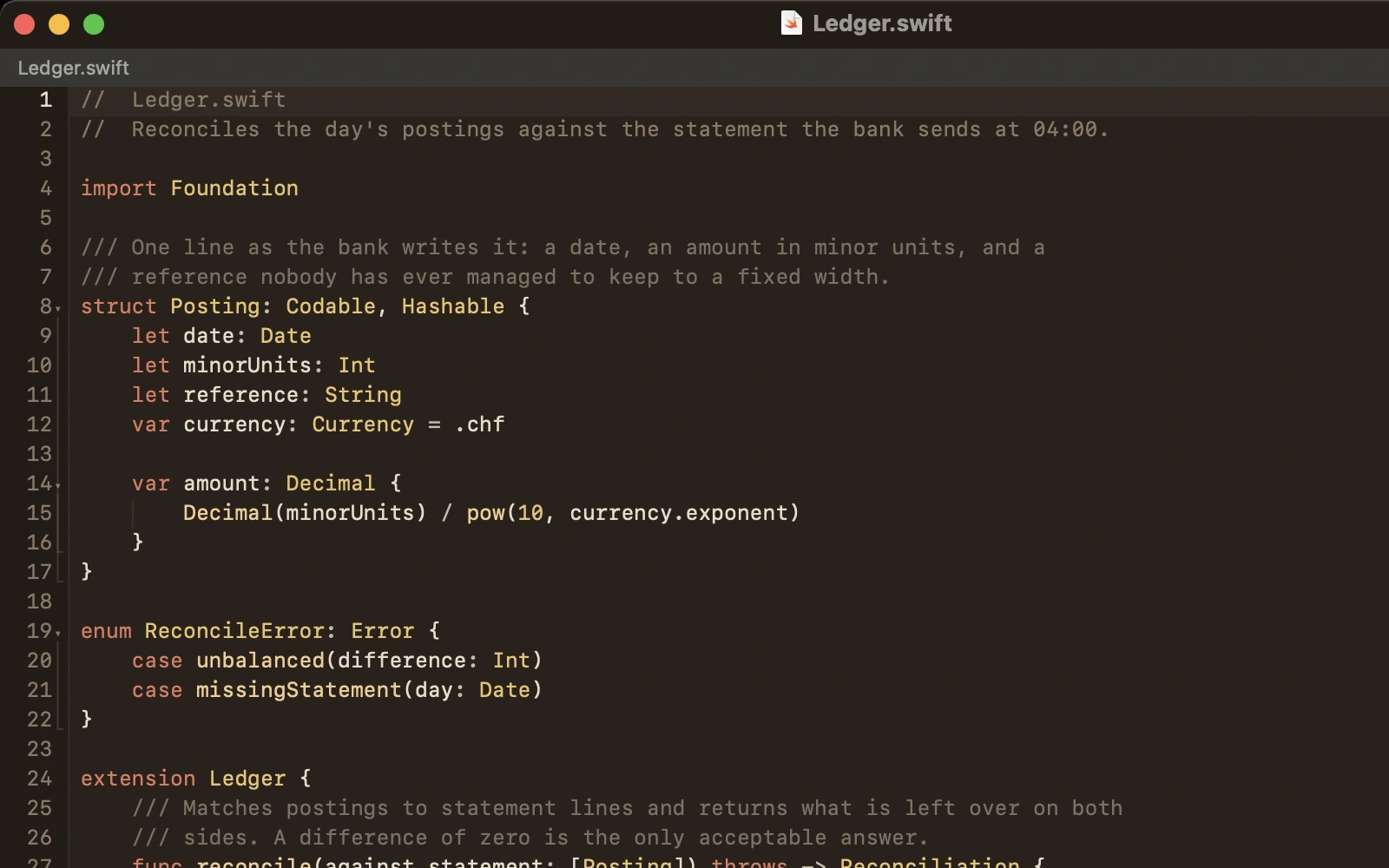Select the Ledger.swift tab
1389x868 pixels.
74,68
